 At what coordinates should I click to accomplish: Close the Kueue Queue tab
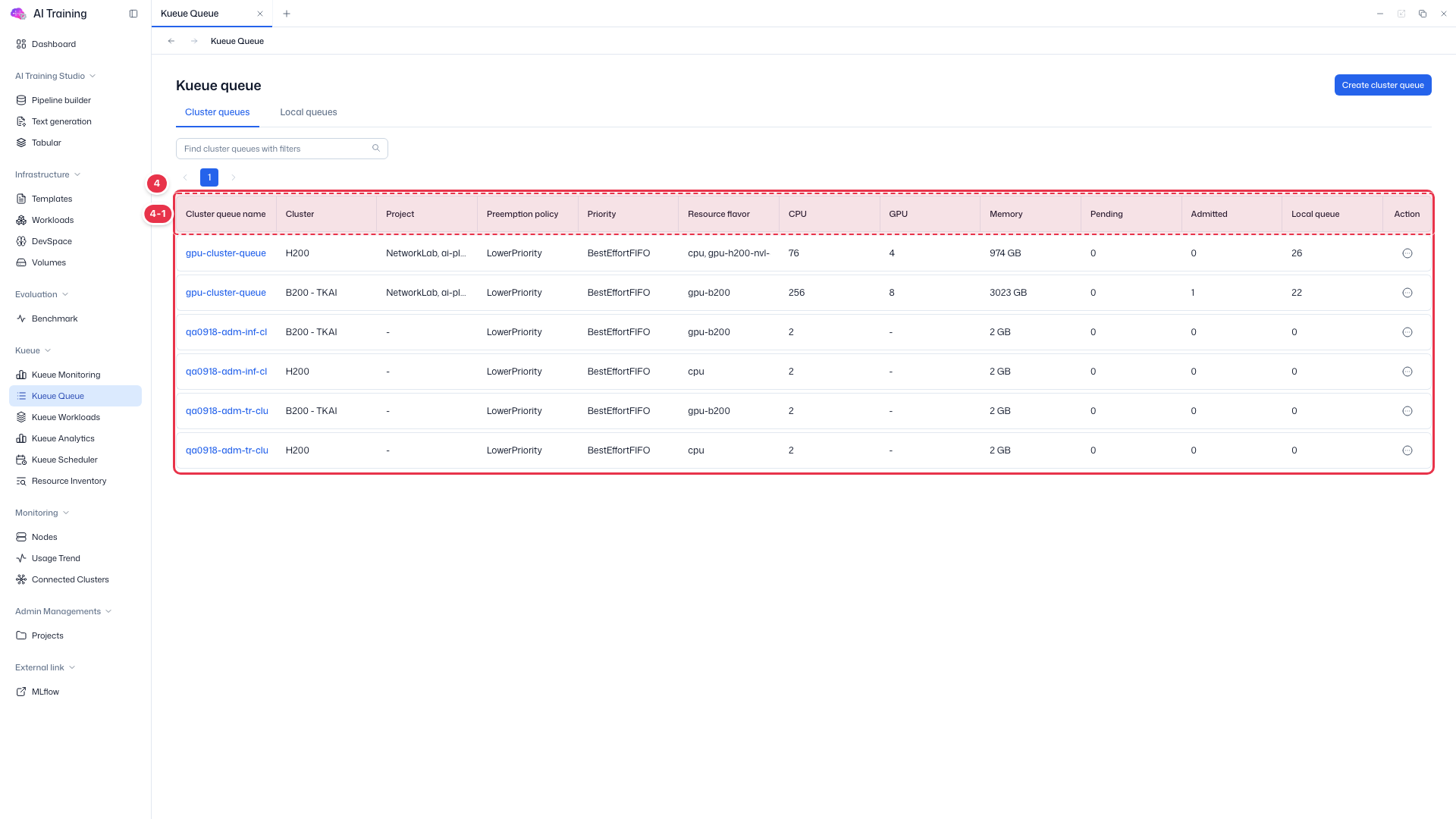[x=260, y=14]
